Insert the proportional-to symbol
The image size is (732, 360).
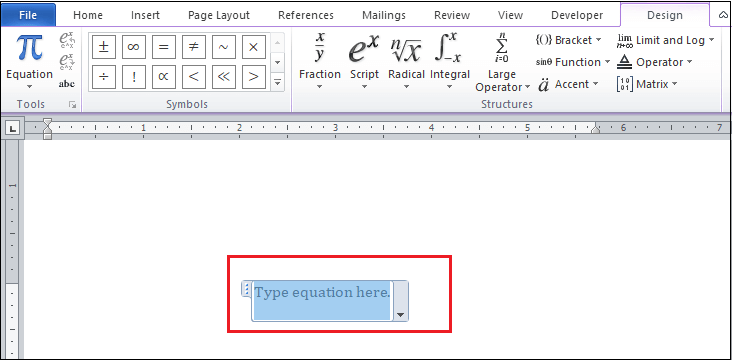click(163, 77)
